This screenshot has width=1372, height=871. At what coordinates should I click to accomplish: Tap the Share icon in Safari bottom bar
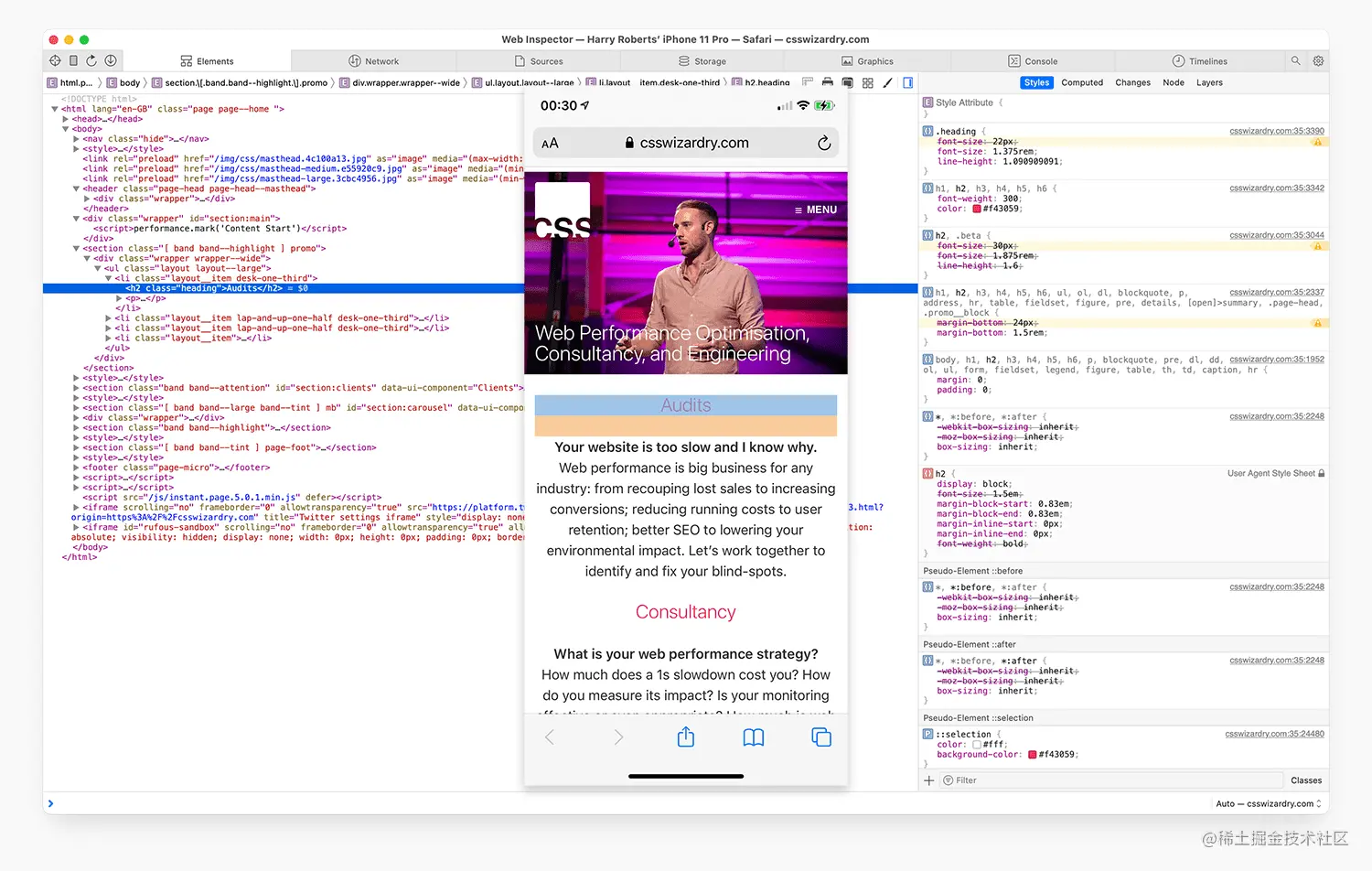point(686,737)
